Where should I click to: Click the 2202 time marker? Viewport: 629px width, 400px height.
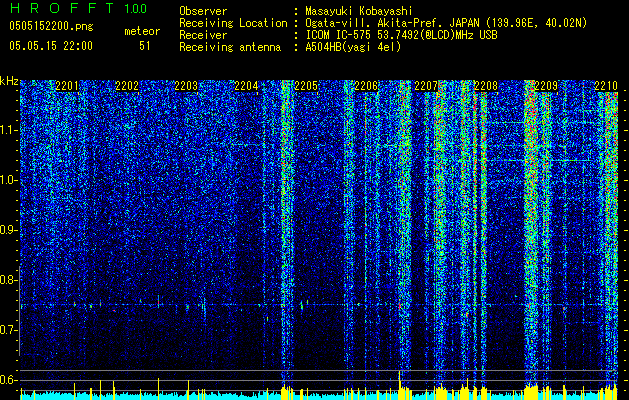pos(127,86)
